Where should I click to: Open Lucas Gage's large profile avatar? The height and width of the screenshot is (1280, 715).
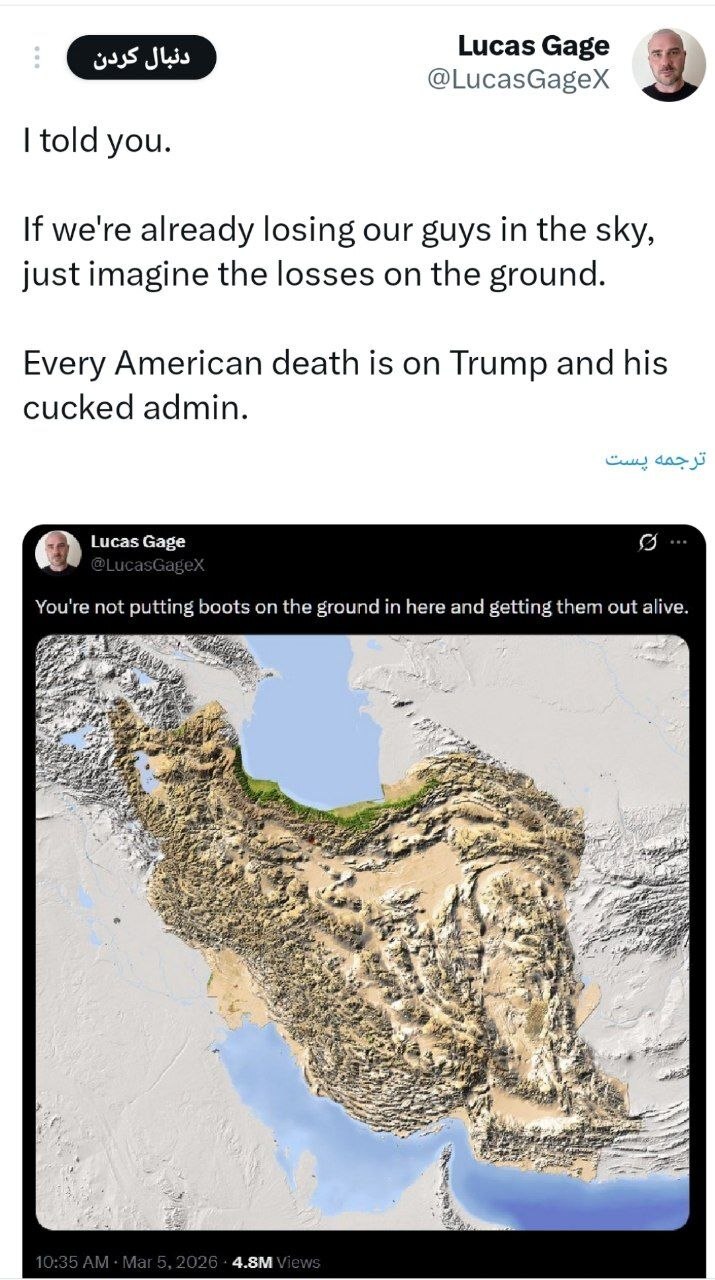[x=669, y=64]
